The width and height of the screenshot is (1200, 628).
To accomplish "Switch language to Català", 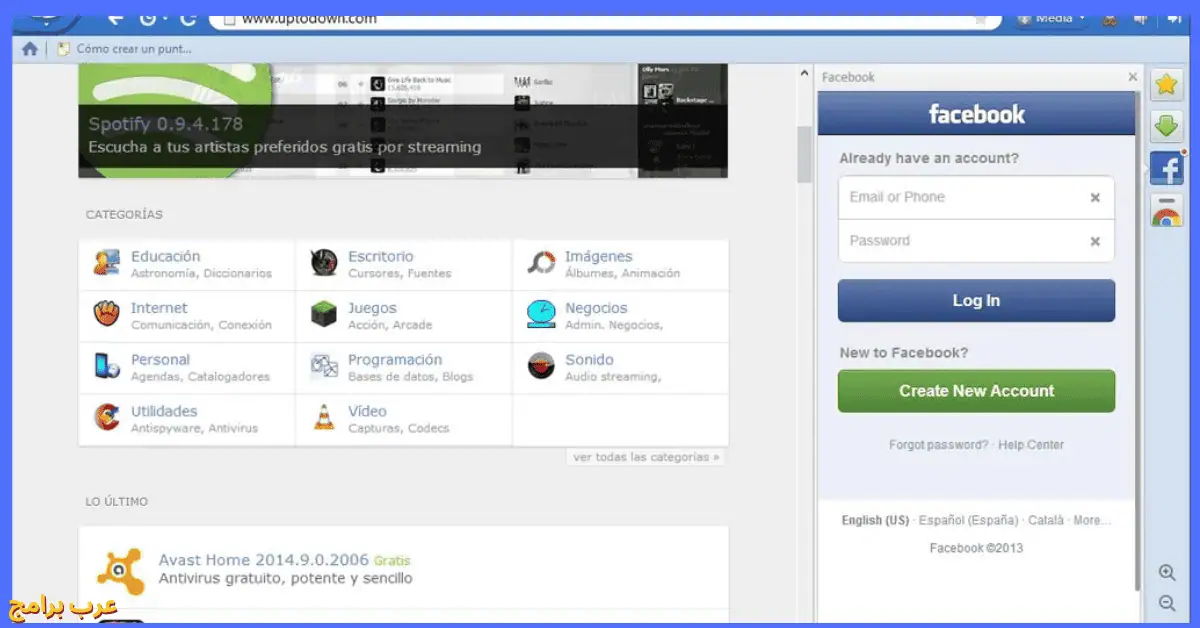I will coord(1046,520).
